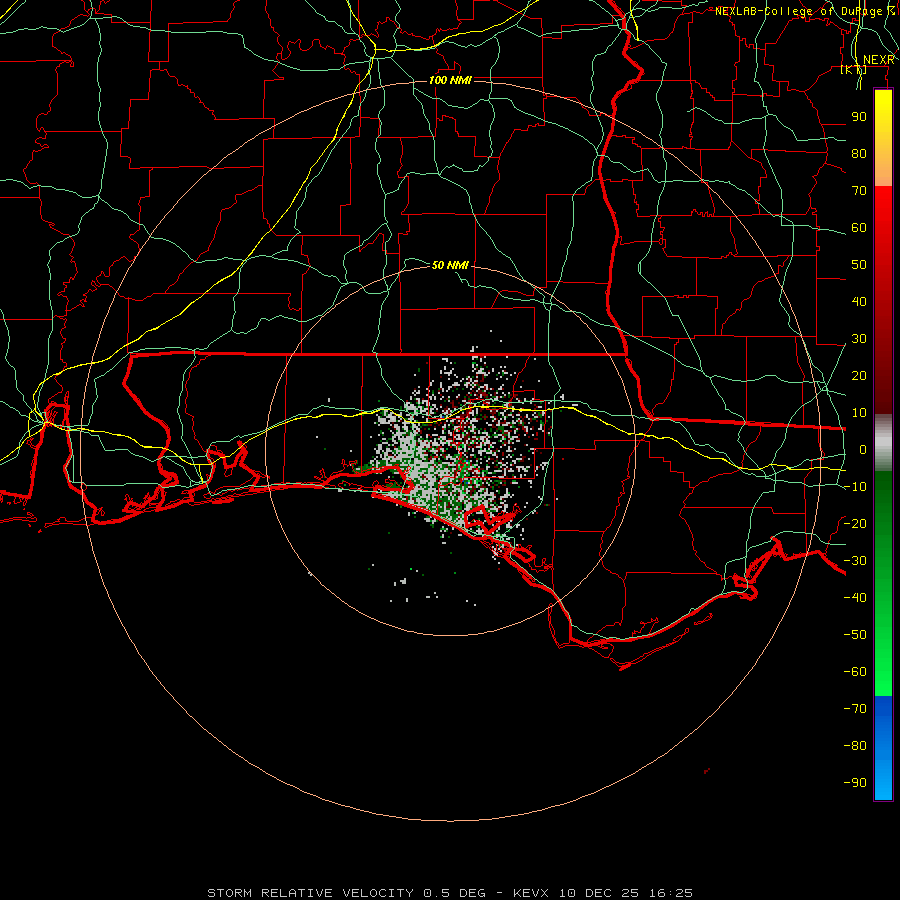Click the -50 value on the velocity scale
Image resolution: width=900 pixels, height=900 pixels.
pyautogui.click(x=855, y=635)
